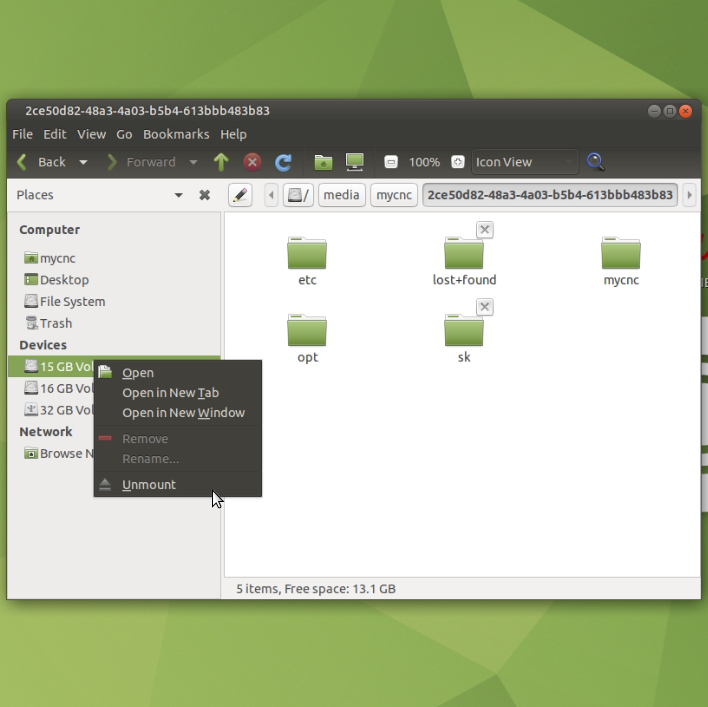Choose Unmount in the context menu
Screen dimensions: 708x707
(149, 485)
